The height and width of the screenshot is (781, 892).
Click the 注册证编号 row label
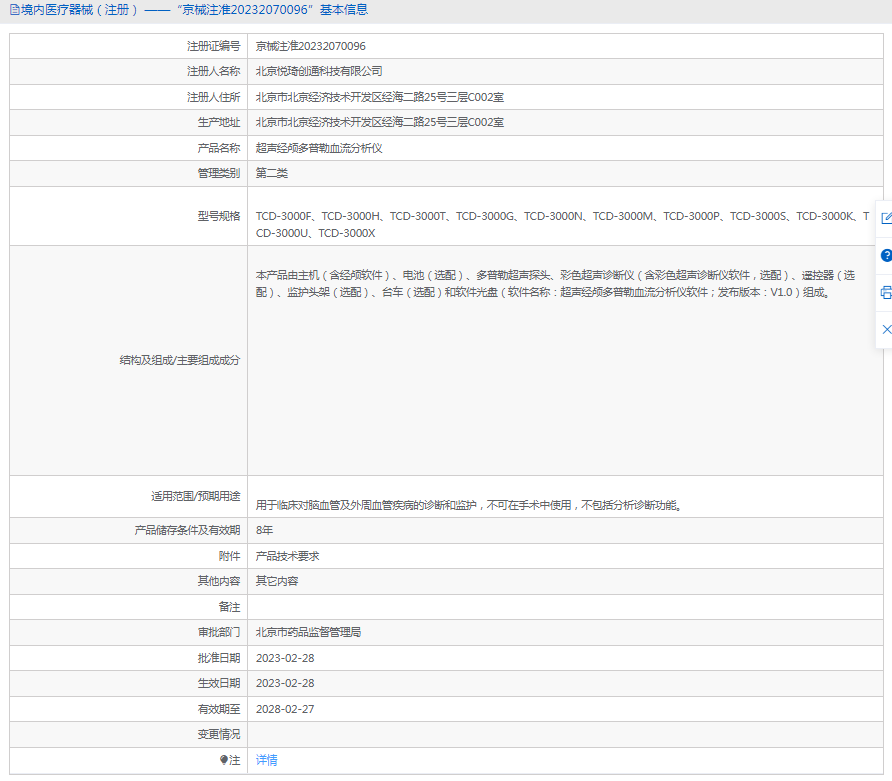tap(213, 46)
